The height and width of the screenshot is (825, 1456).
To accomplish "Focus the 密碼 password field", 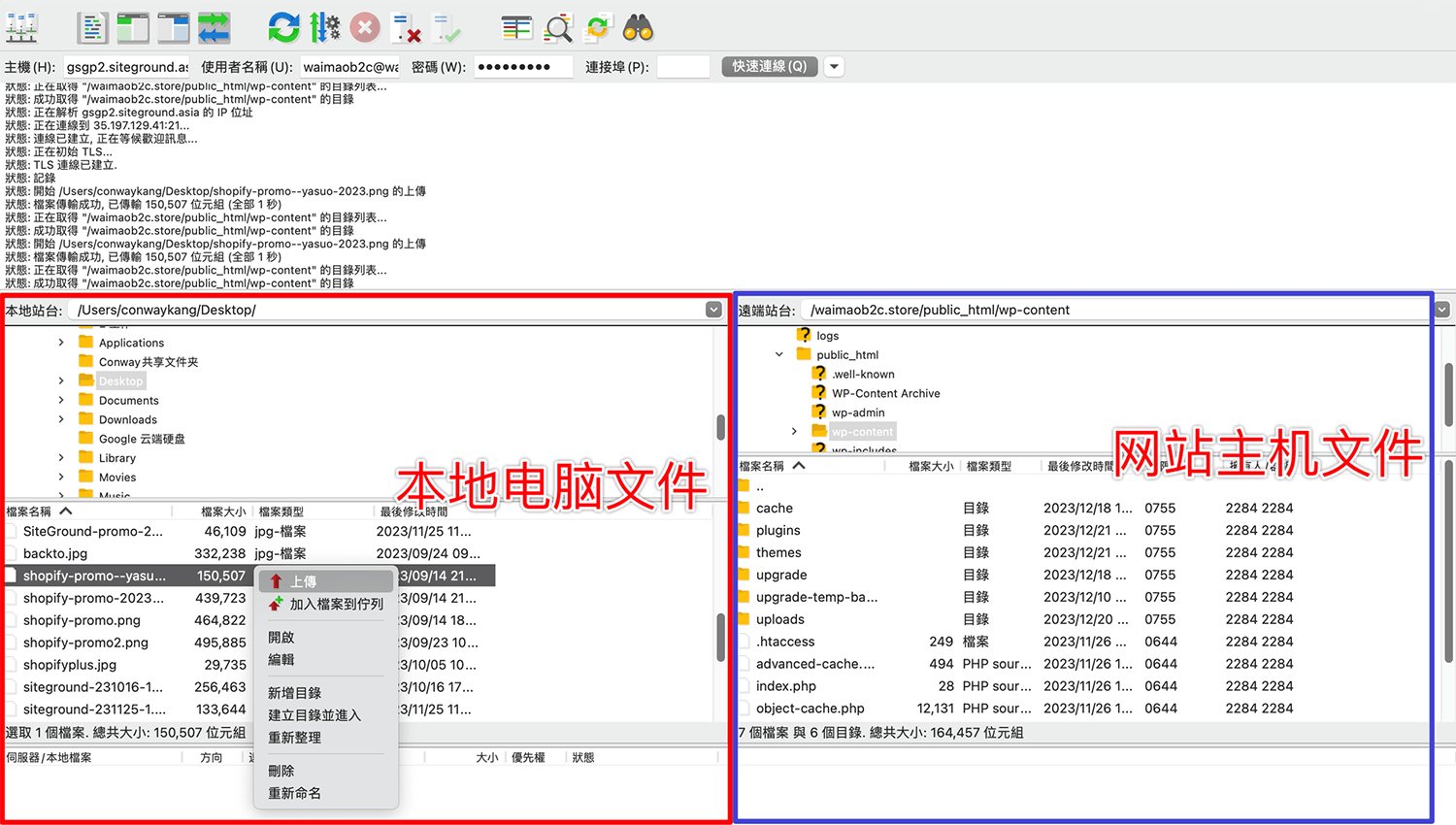I will pos(523,67).
